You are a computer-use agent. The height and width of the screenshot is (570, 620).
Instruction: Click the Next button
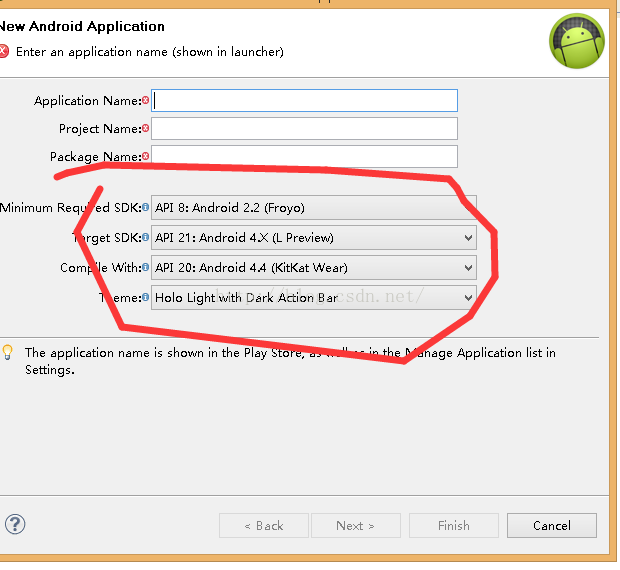tap(355, 526)
